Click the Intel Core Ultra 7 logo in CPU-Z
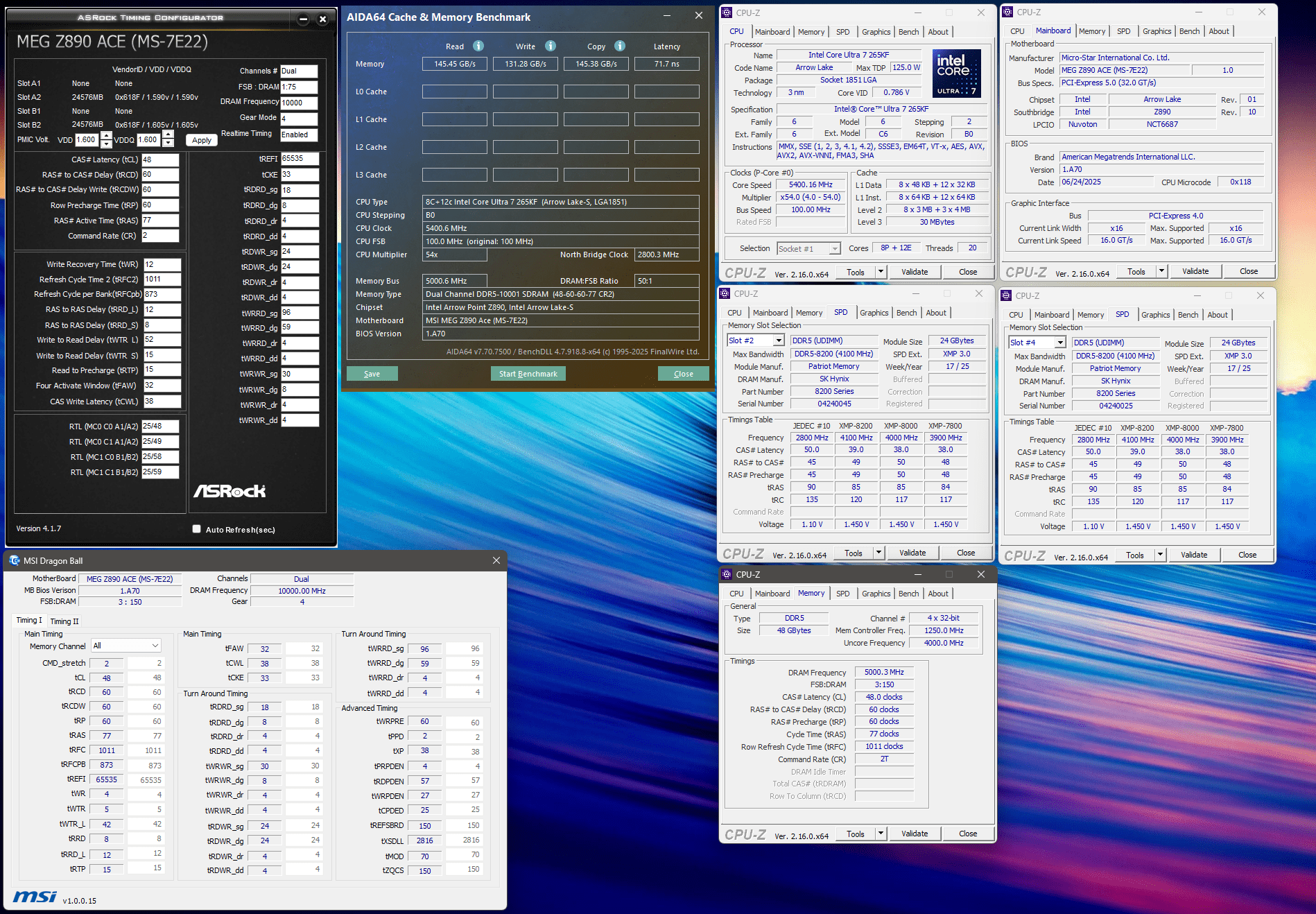The height and width of the screenshot is (914, 1316). click(x=957, y=73)
